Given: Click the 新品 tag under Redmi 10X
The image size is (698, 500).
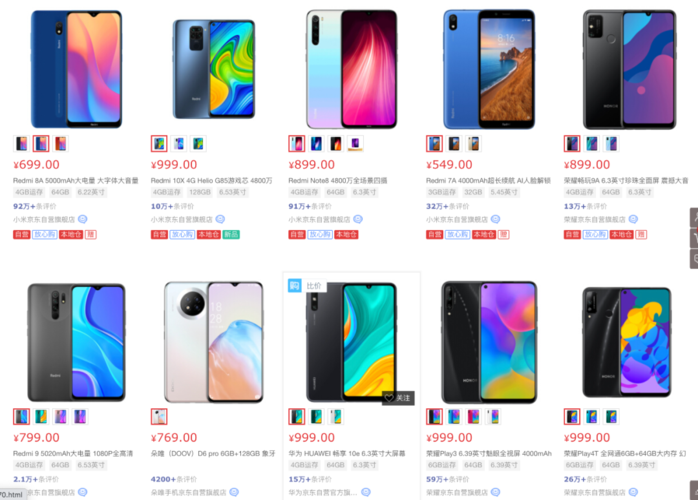Looking at the screenshot, I should coord(231,235).
